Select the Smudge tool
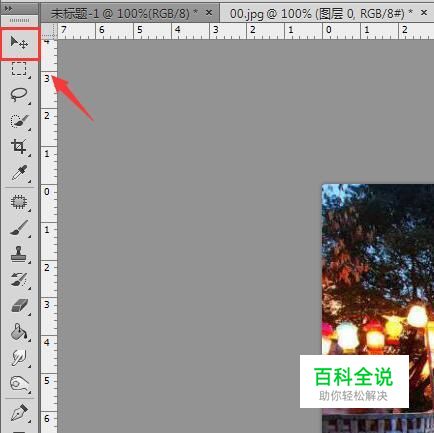Image resolution: width=434 pixels, height=433 pixels. point(19,358)
